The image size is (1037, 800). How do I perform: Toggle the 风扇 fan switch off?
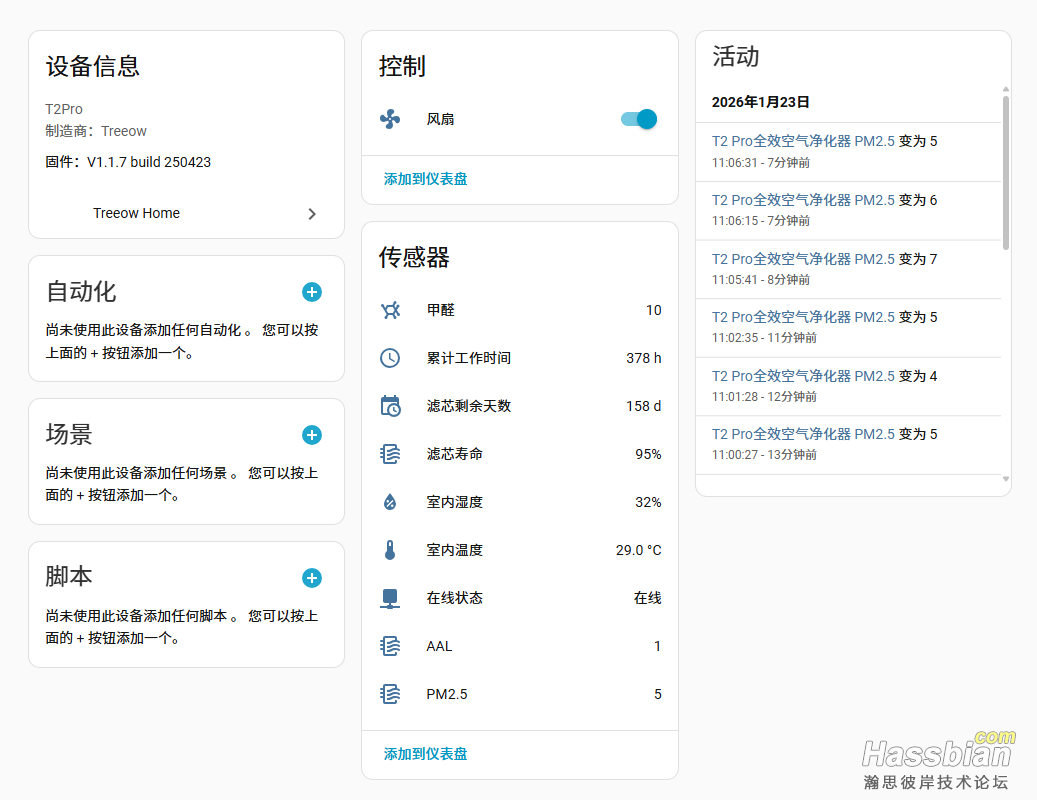click(639, 119)
